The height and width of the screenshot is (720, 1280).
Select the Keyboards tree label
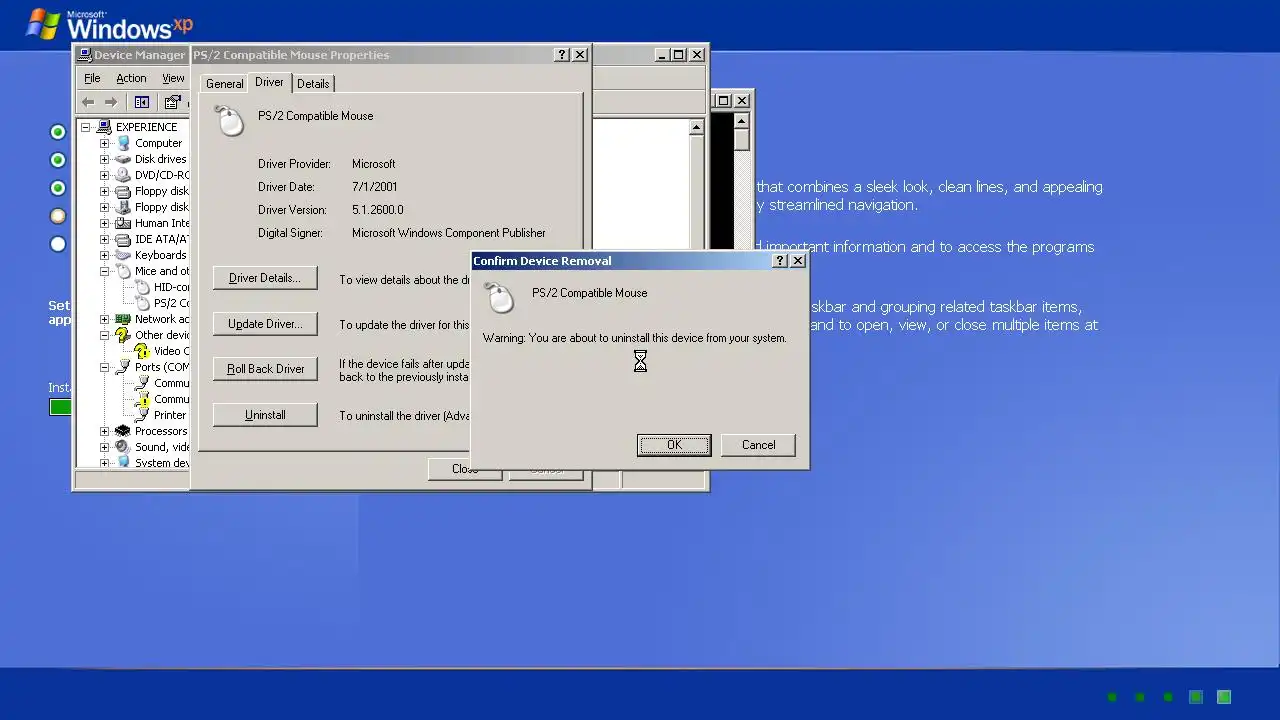tap(160, 255)
